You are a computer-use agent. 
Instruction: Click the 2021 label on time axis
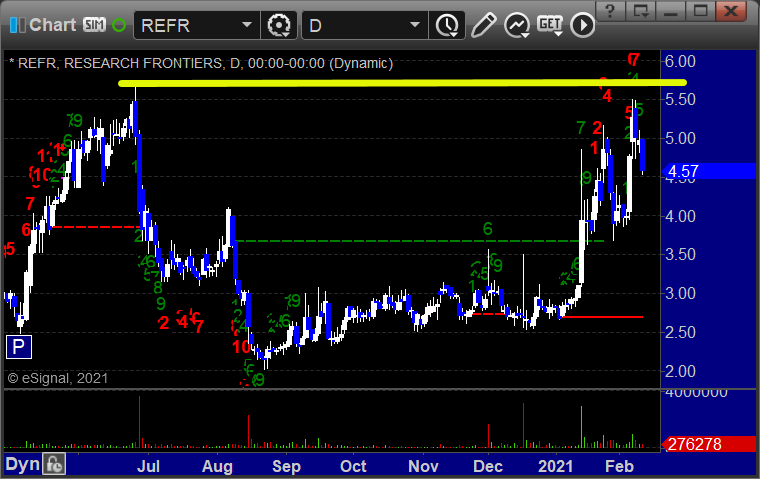point(555,466)
